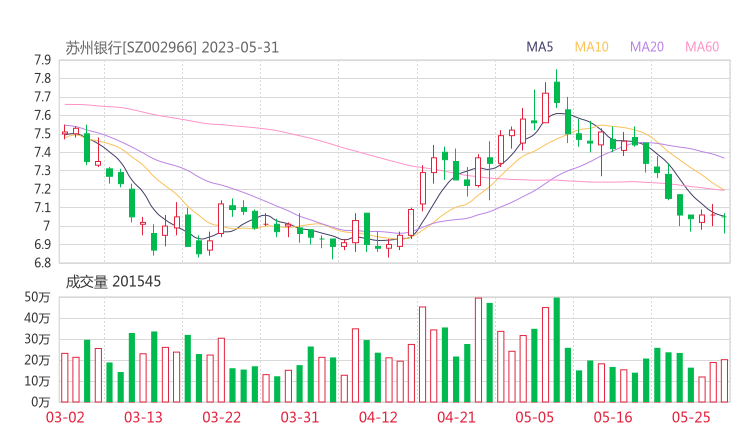This screenshot has height=440, width=740.
Task: Click the 7.5 price axis label
Action: (42, 134)
